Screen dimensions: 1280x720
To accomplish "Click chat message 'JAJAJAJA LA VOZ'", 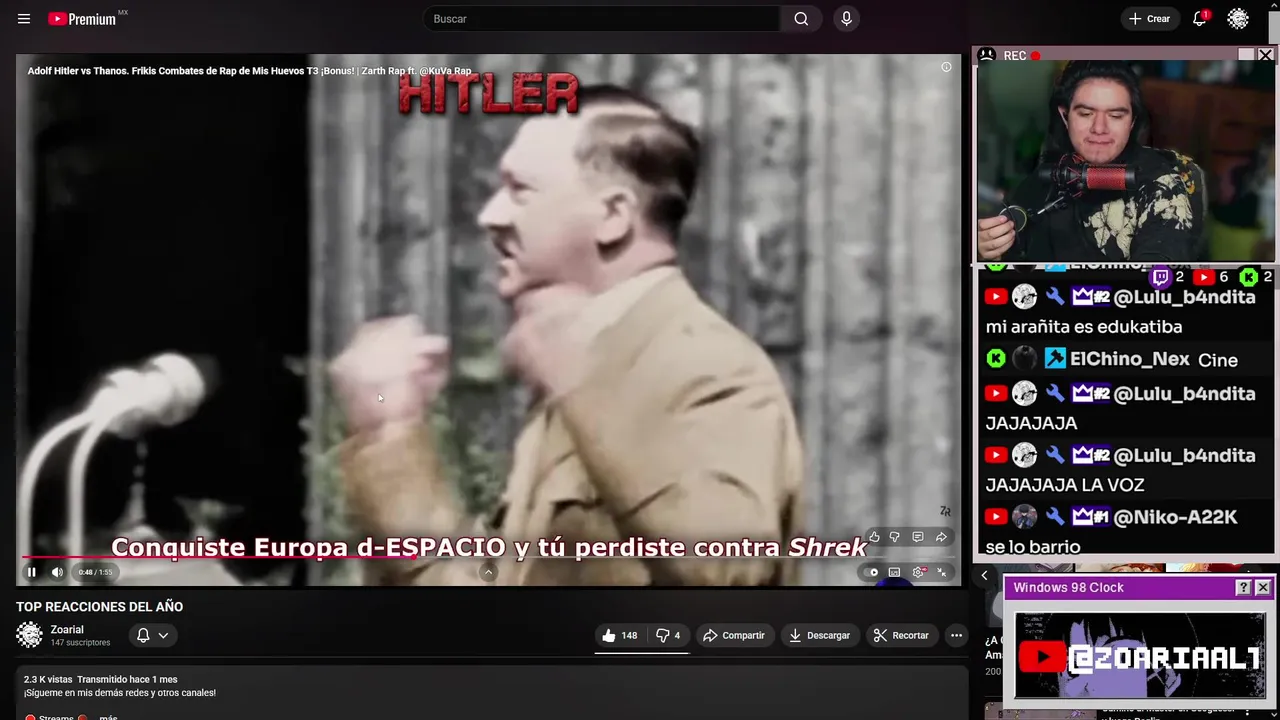I will coord(1065,485).
